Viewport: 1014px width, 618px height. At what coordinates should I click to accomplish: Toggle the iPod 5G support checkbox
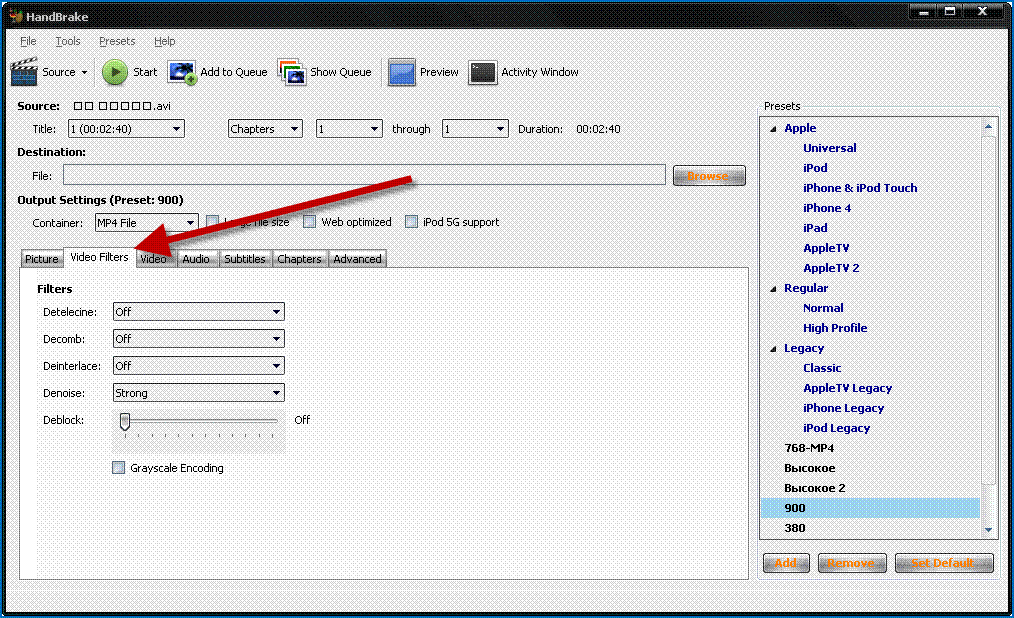click(x=411, y=222)
